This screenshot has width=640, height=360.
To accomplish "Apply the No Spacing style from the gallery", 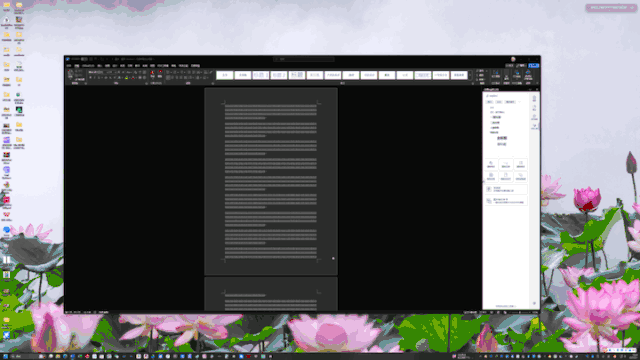I will (242, 75).
